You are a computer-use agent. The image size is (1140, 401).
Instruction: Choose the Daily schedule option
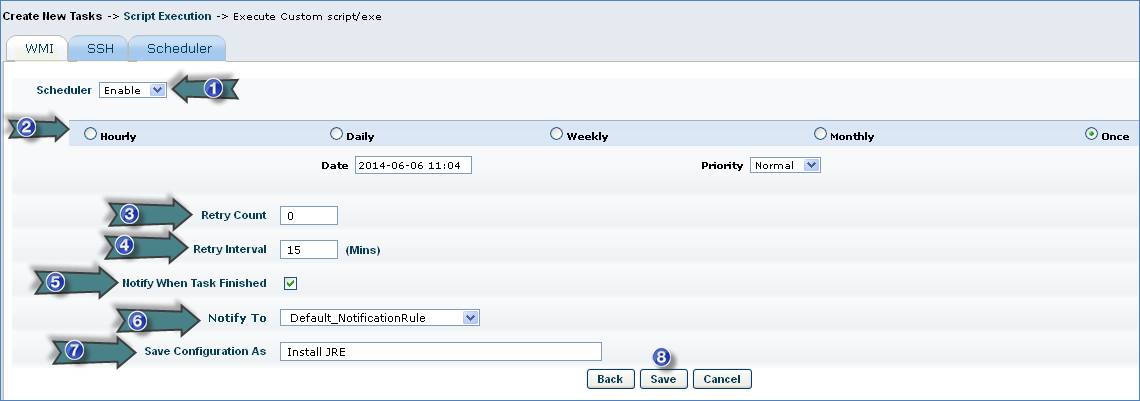pyautogui.click(x=337, y=134)
